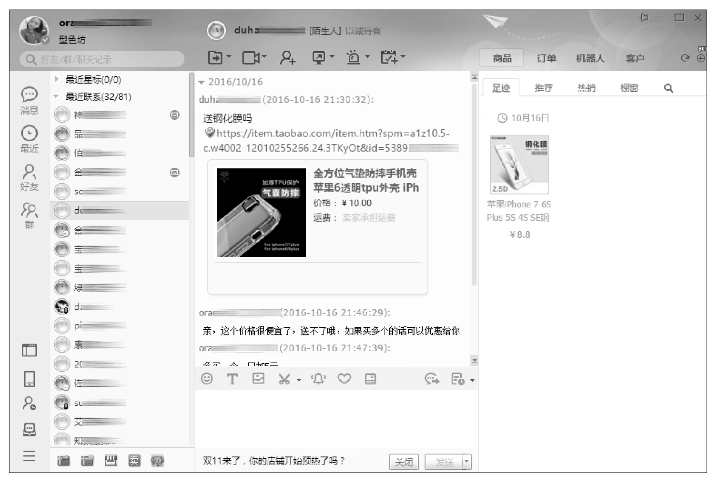Expand the 最近星标(0/0) group
This screenshot has height=486, width=718.
(56, 79)
